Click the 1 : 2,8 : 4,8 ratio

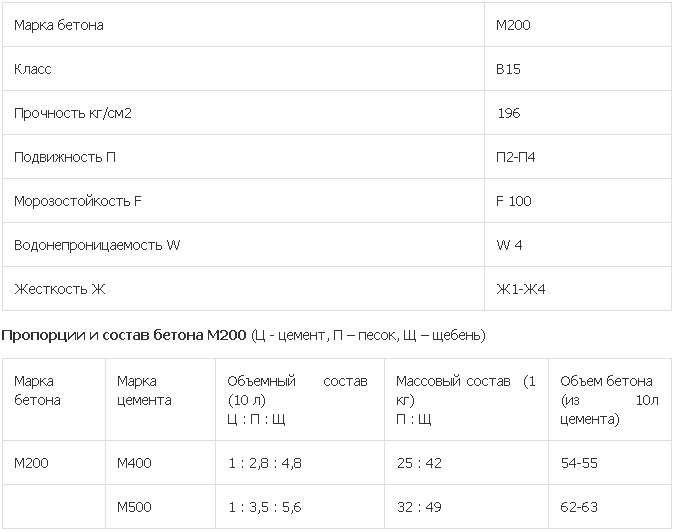[x=265, y=463]
